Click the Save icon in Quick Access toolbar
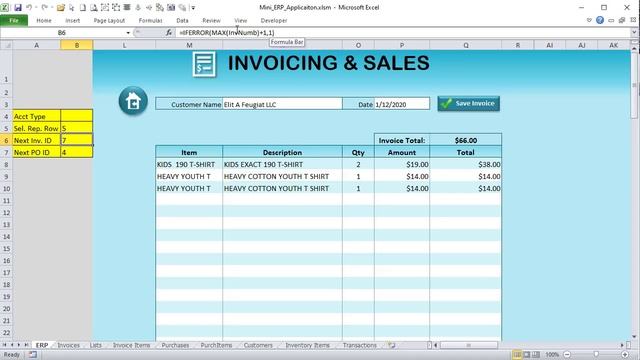Screen dimensions: 640x360 [x=18, y=7]
